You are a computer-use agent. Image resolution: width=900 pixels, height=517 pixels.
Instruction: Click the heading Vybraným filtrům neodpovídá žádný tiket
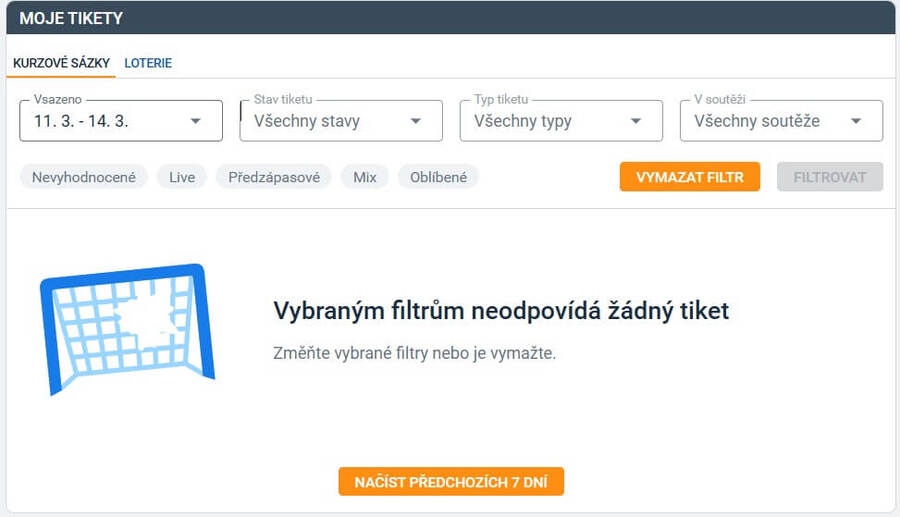click(501, 311)
